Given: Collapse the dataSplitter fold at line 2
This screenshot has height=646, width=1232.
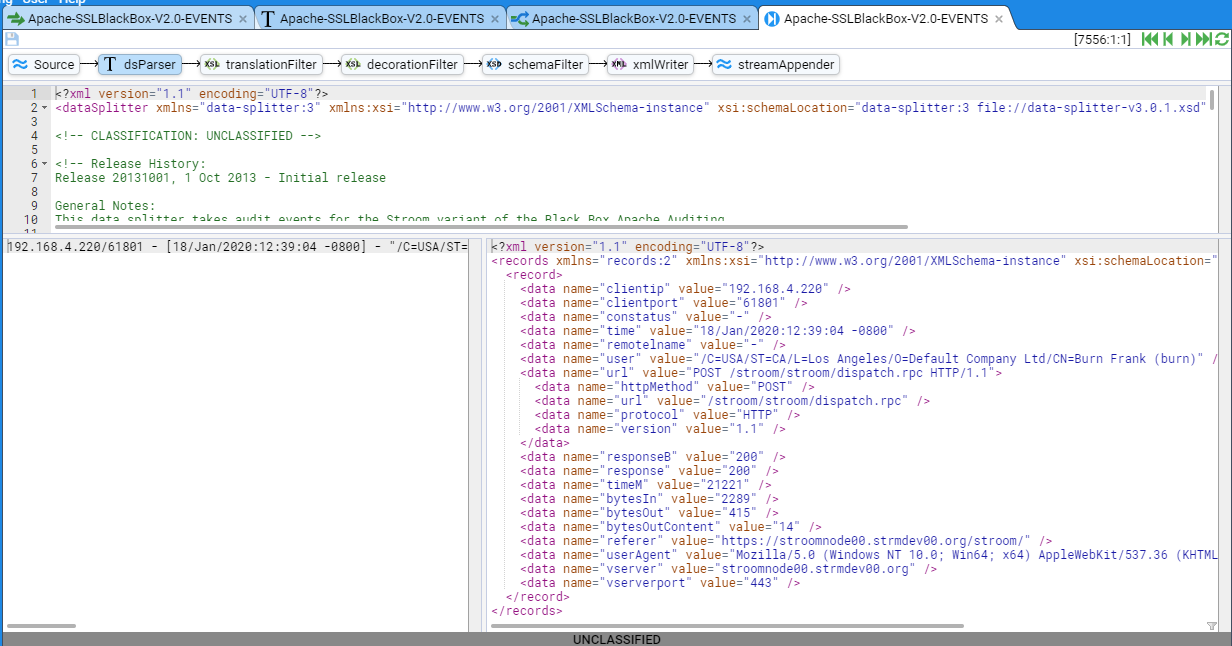Looking at the screenshot, I should point(45,108).
